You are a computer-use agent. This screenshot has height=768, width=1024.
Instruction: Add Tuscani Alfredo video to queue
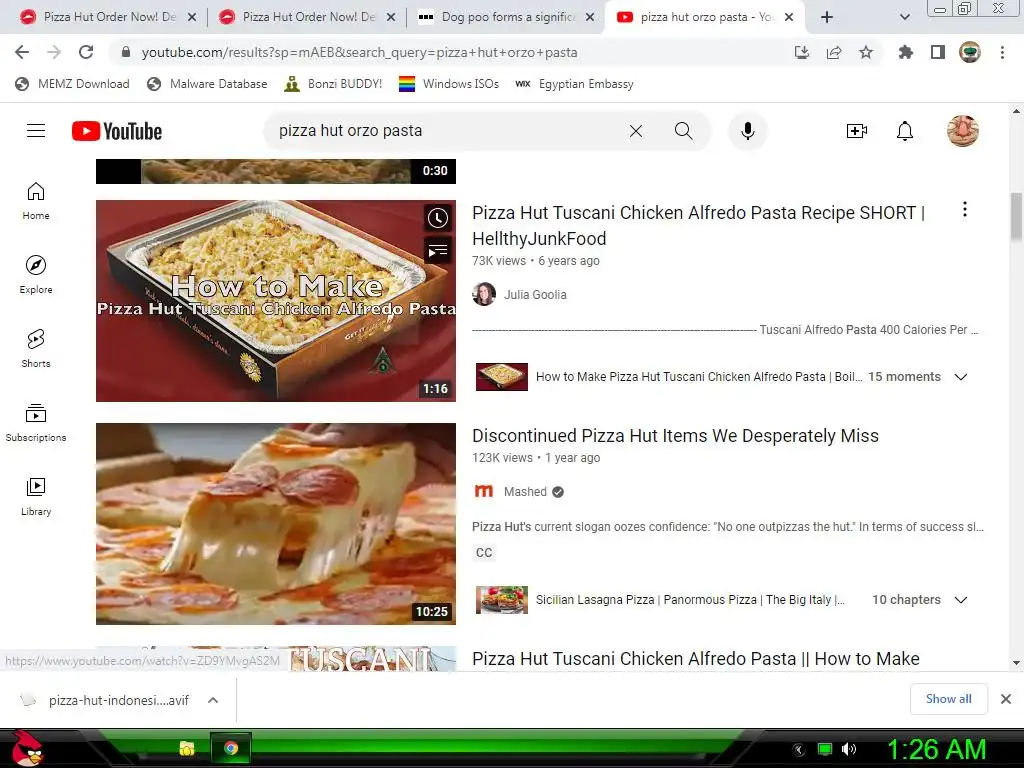[x=438, y=250]
